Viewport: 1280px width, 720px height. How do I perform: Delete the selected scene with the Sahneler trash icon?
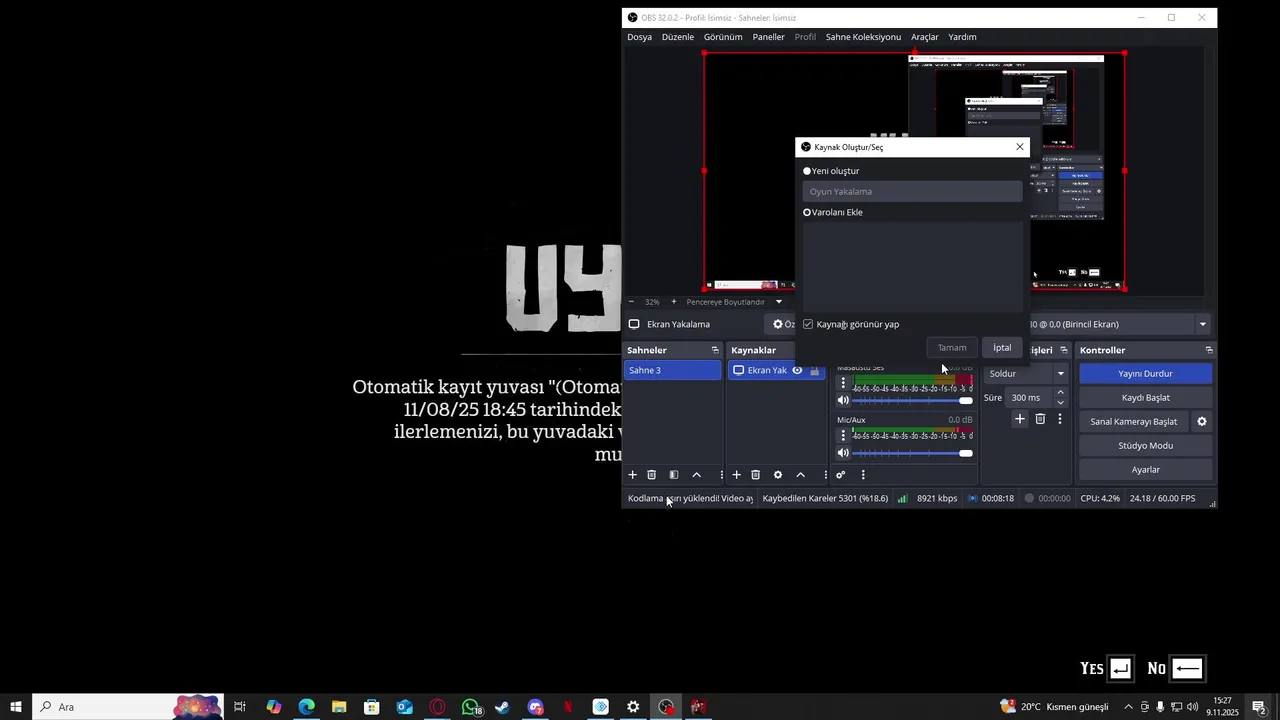[x=652, y=475]
